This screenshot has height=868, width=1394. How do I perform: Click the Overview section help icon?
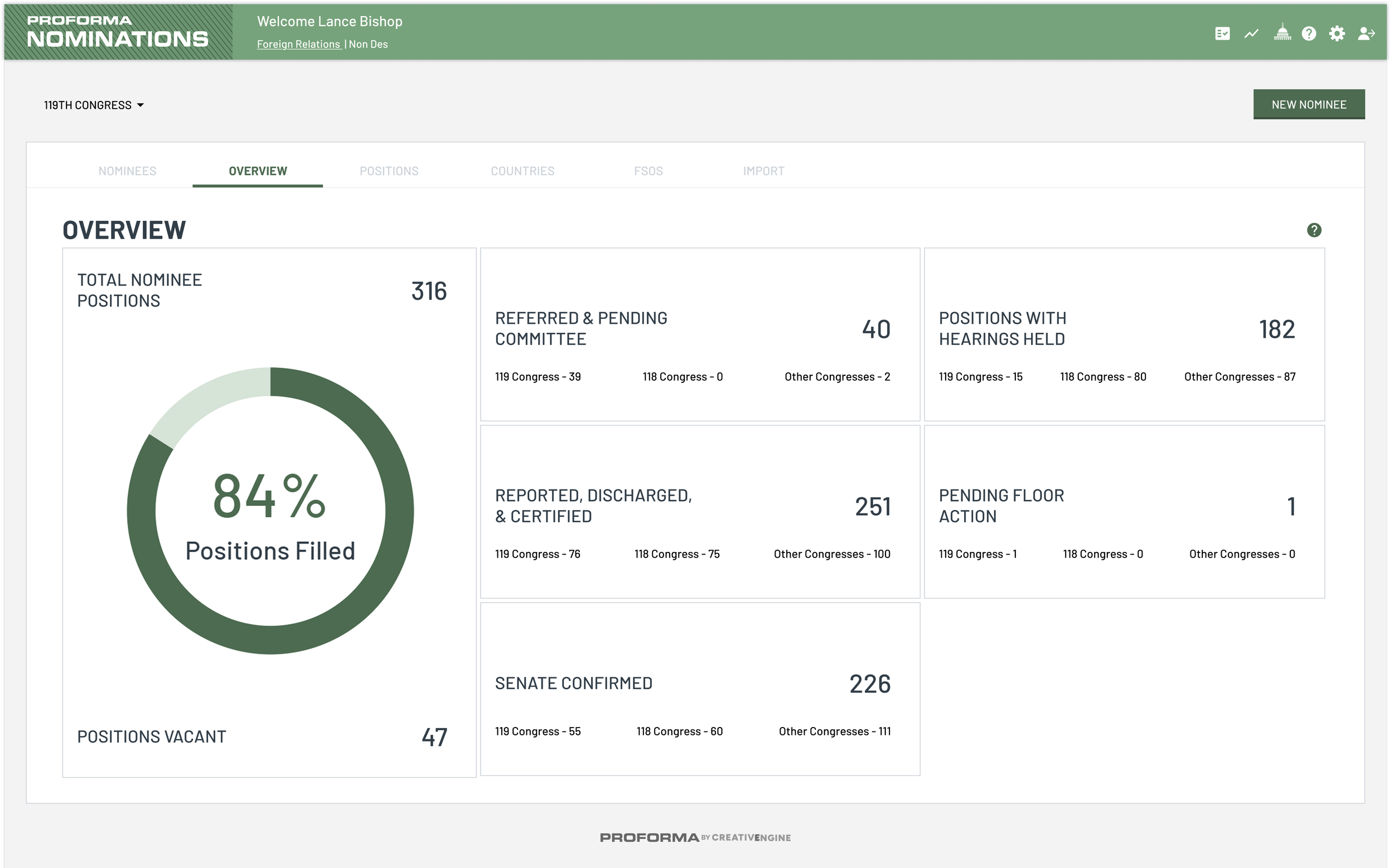[1314, 230]
